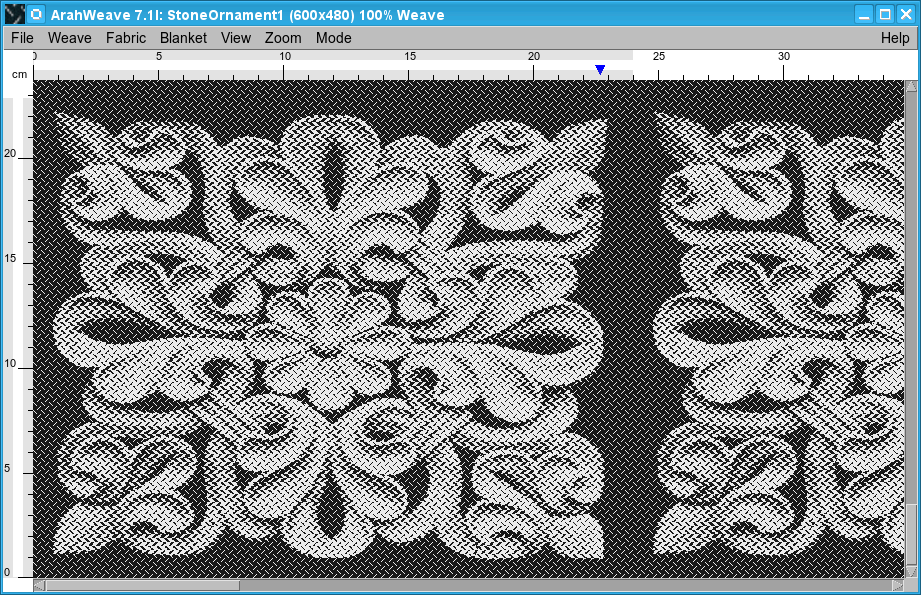Viewport: 921px width, 595px height.
Task: Open the Help menu
Action: click(895, 38)
